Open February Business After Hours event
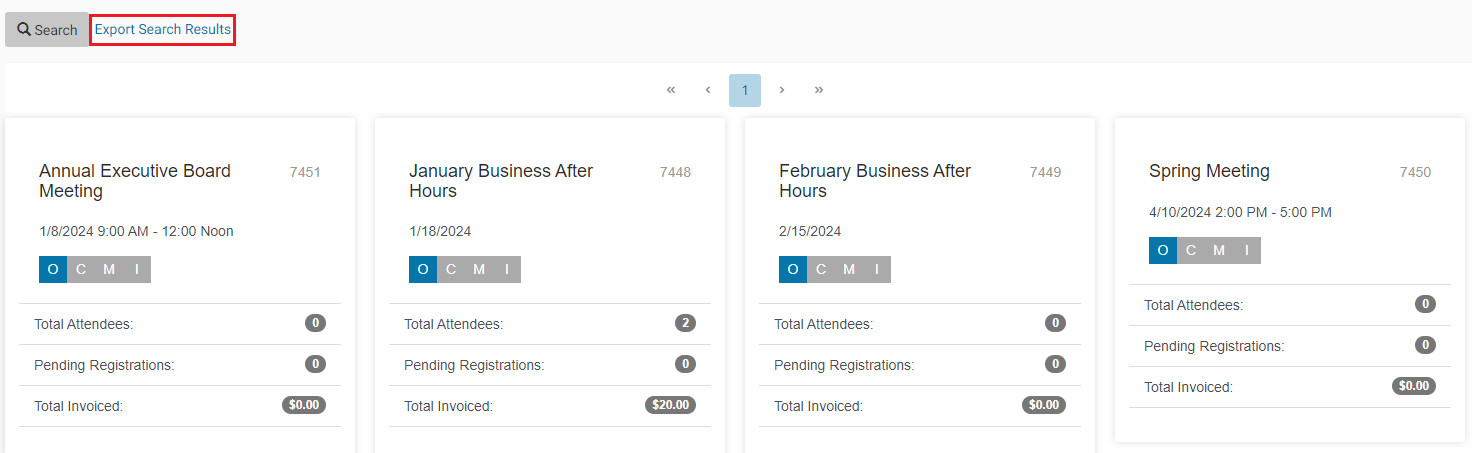The width and height of the screenshot is (1472, 453). click(x=875, y=181)
